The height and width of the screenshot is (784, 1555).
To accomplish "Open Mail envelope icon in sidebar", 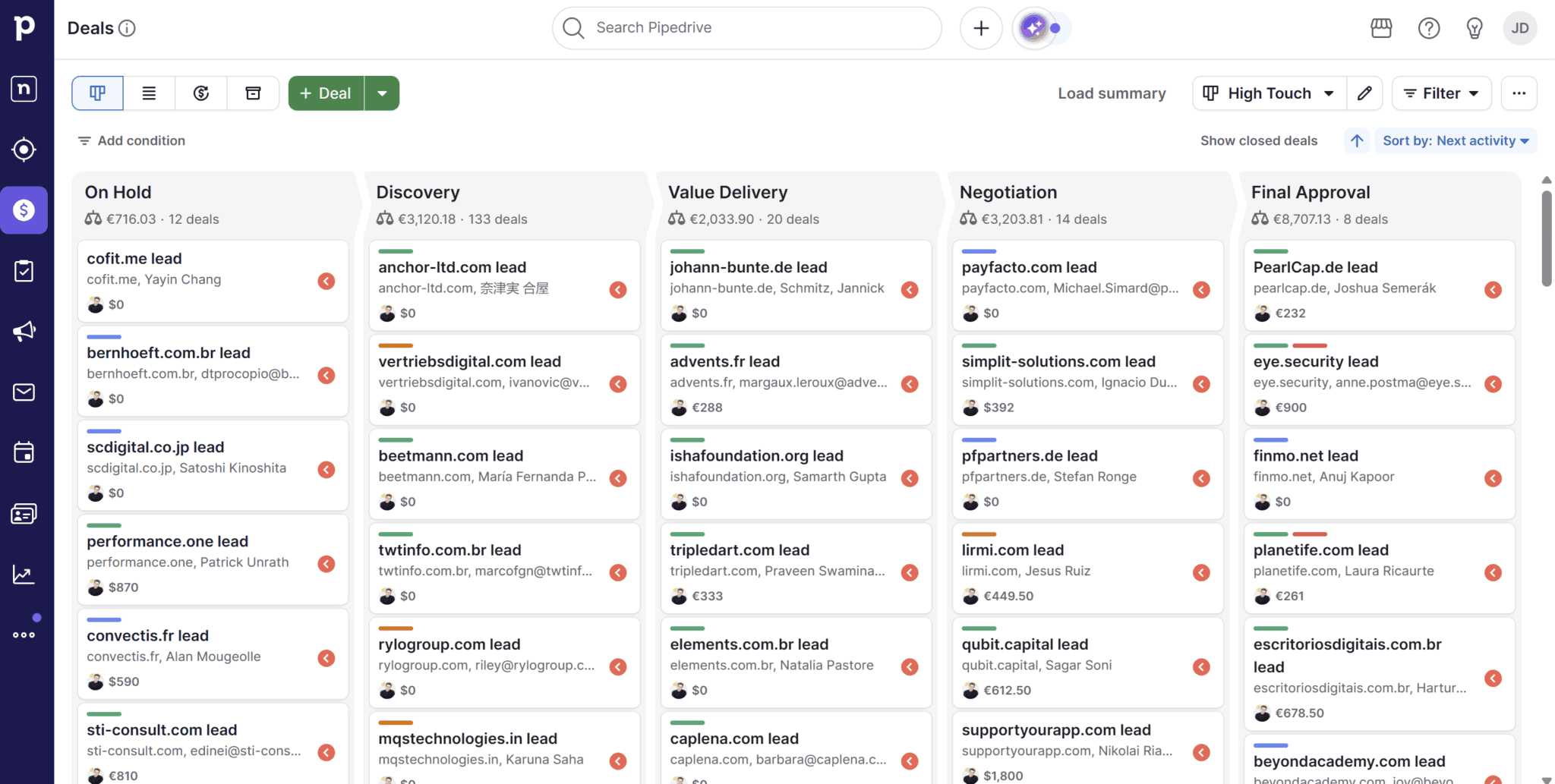I will pos(24,392).
